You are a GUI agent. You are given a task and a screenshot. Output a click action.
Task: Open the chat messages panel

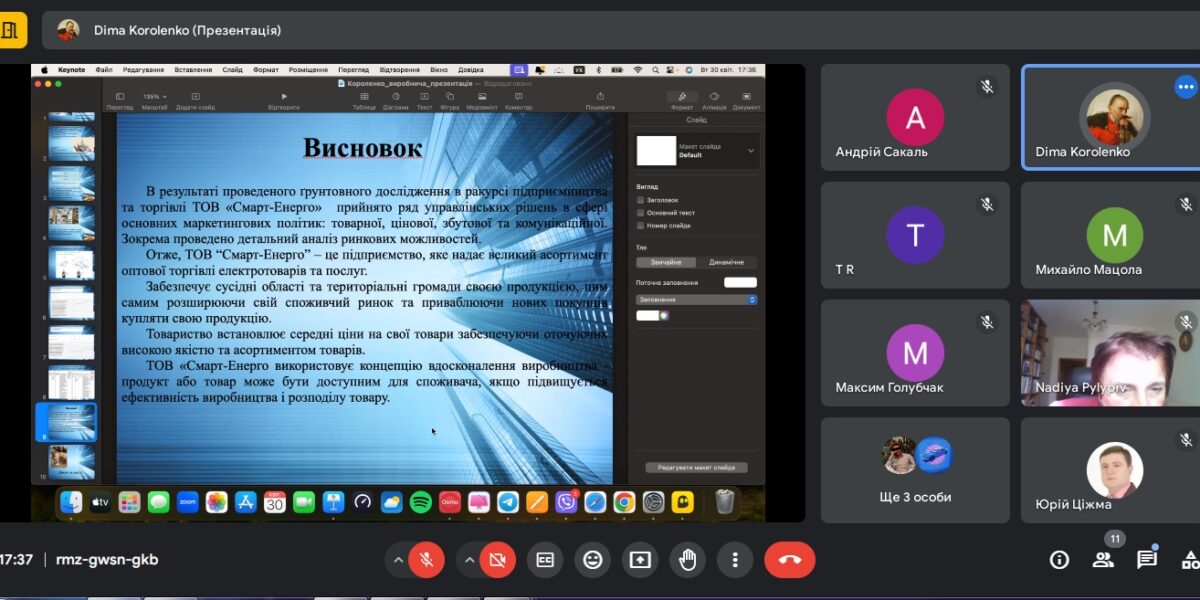coord(1147,560)
